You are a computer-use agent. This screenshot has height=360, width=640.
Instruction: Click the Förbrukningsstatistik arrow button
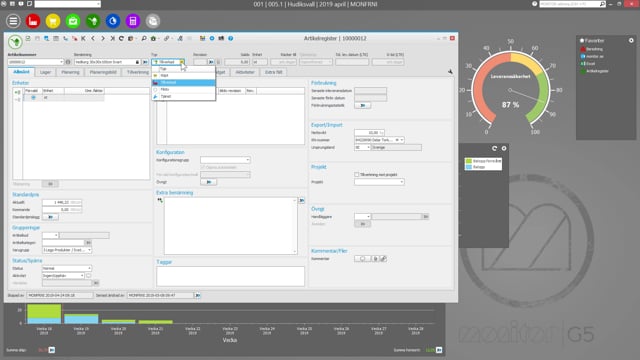[x=362, y=105]
